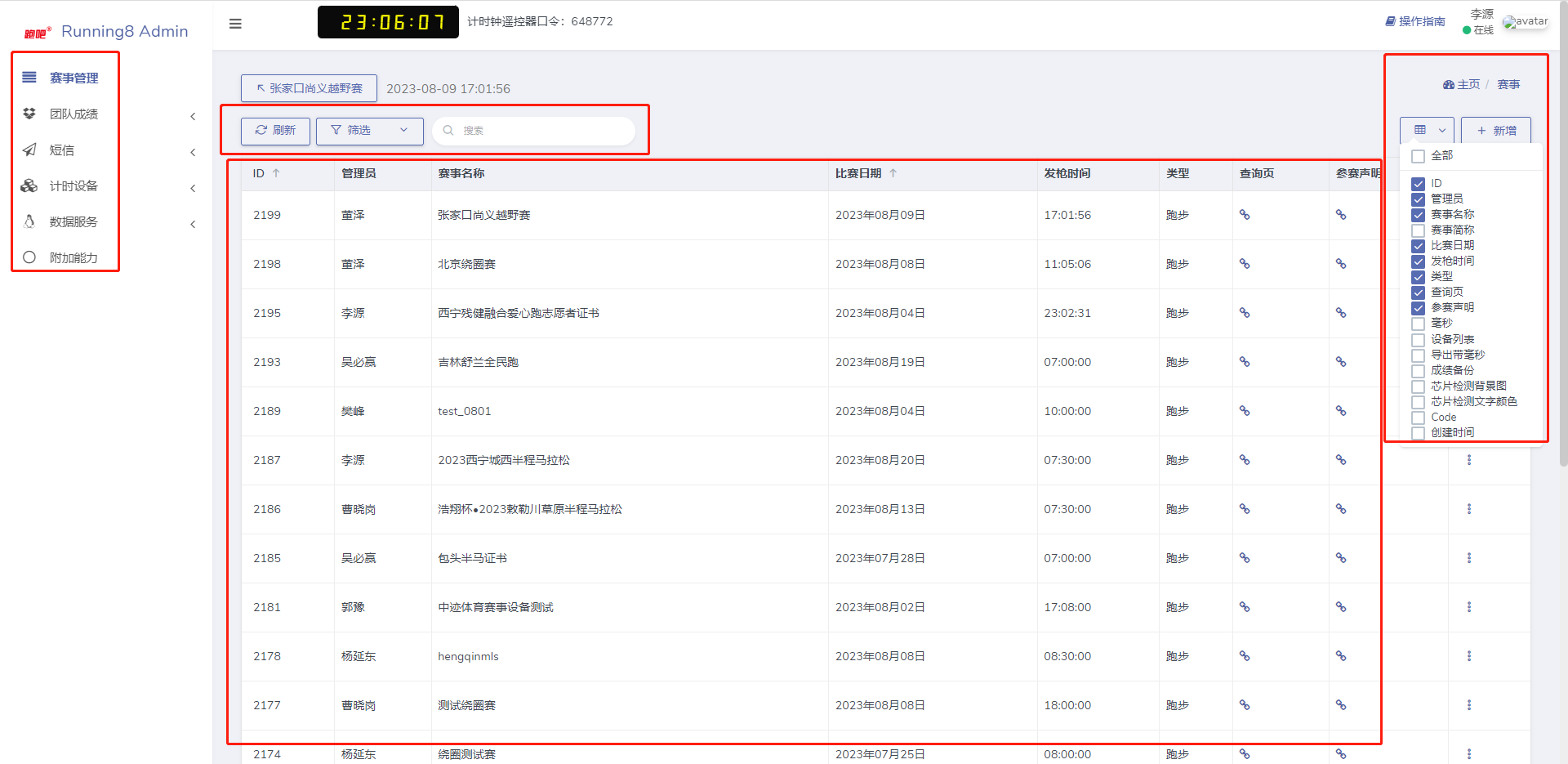Go to 赛事 breadcrumb link

[x=1508, y=84]
